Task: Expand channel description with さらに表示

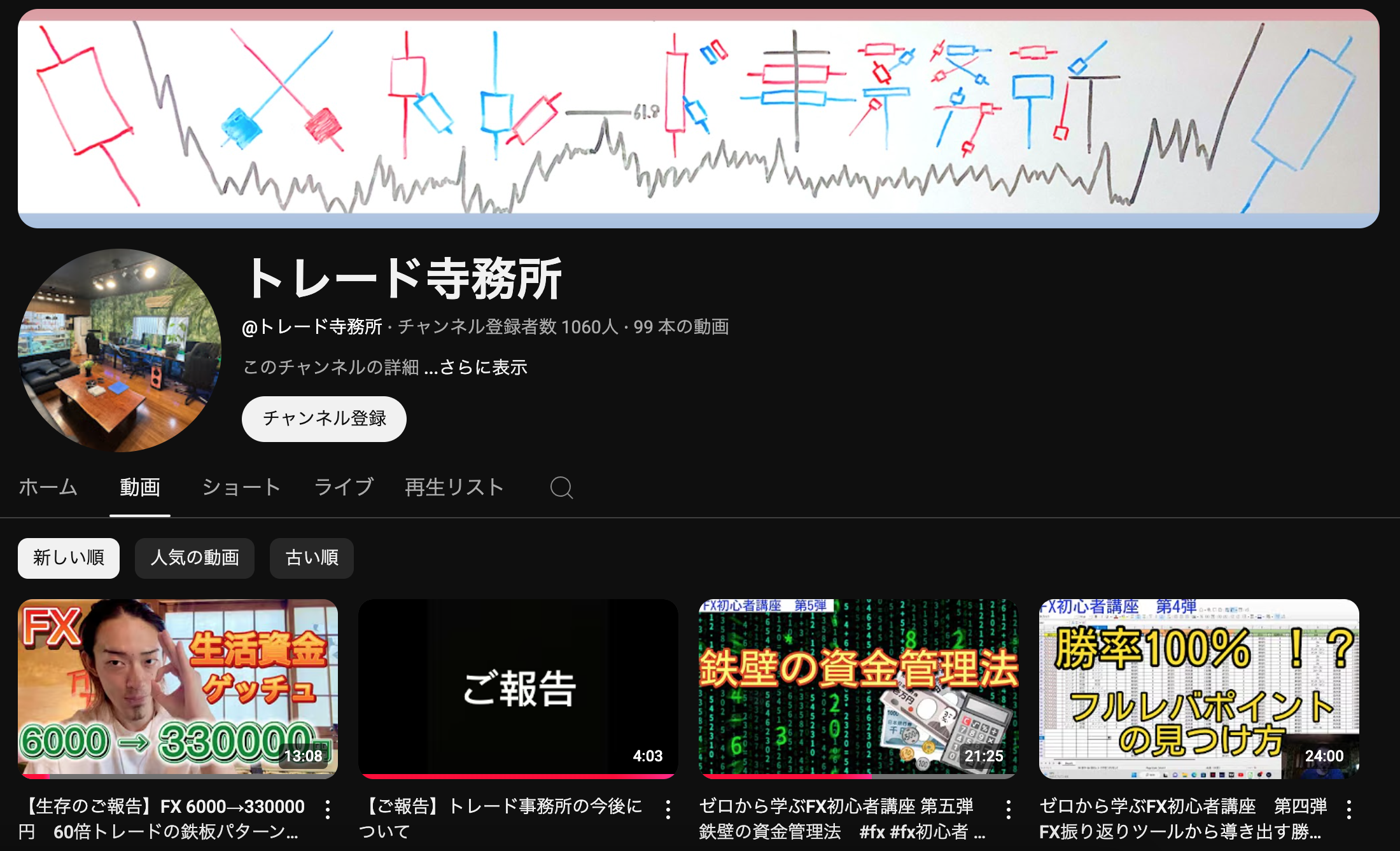Action: tap(483, 368)
